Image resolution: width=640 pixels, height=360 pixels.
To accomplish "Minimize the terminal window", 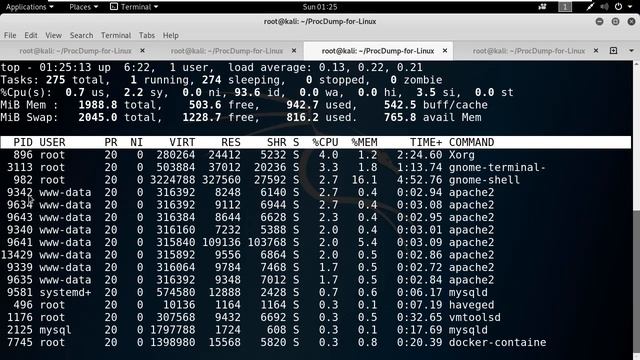I will coord(599,22).
